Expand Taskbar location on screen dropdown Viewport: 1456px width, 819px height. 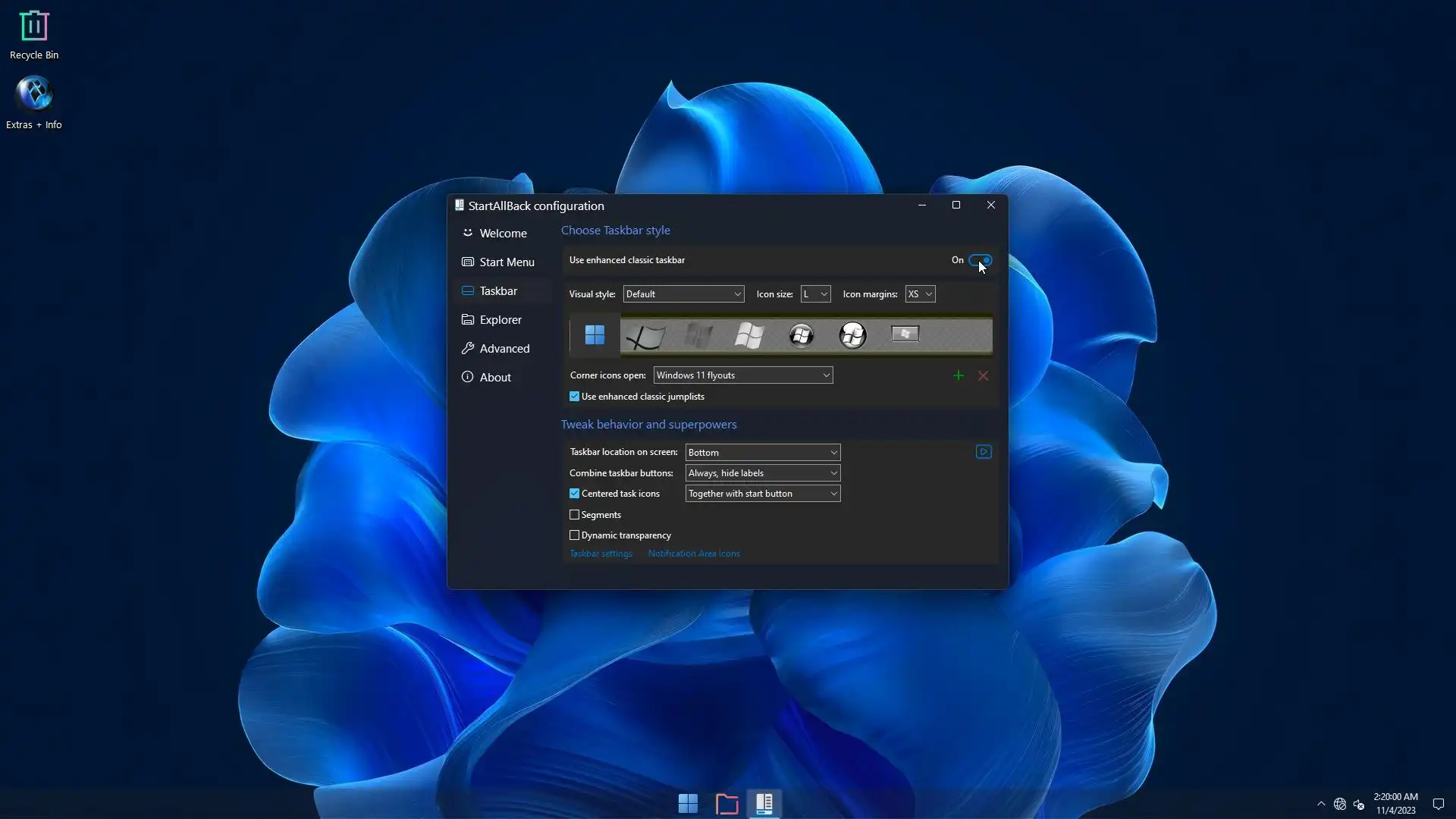pos(762,453)
